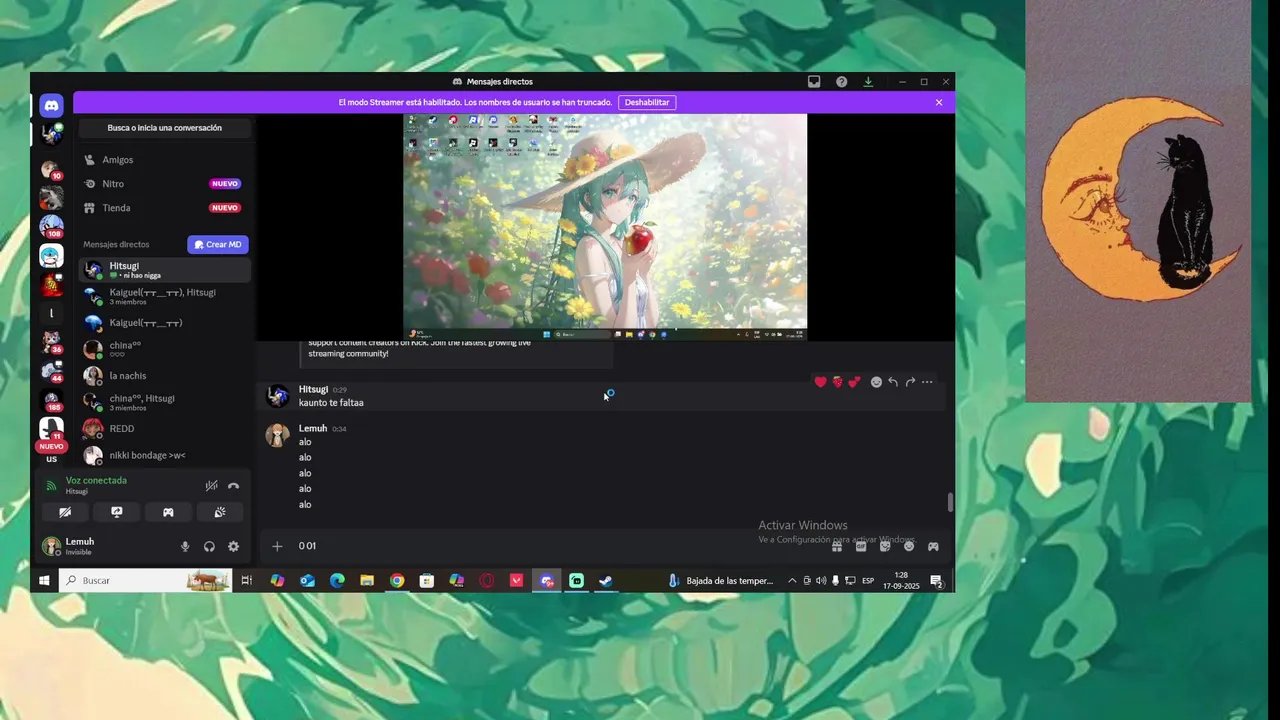The image size is (1280, 720).
Task: Open the server with 10 notification badge
Action: 51,169
